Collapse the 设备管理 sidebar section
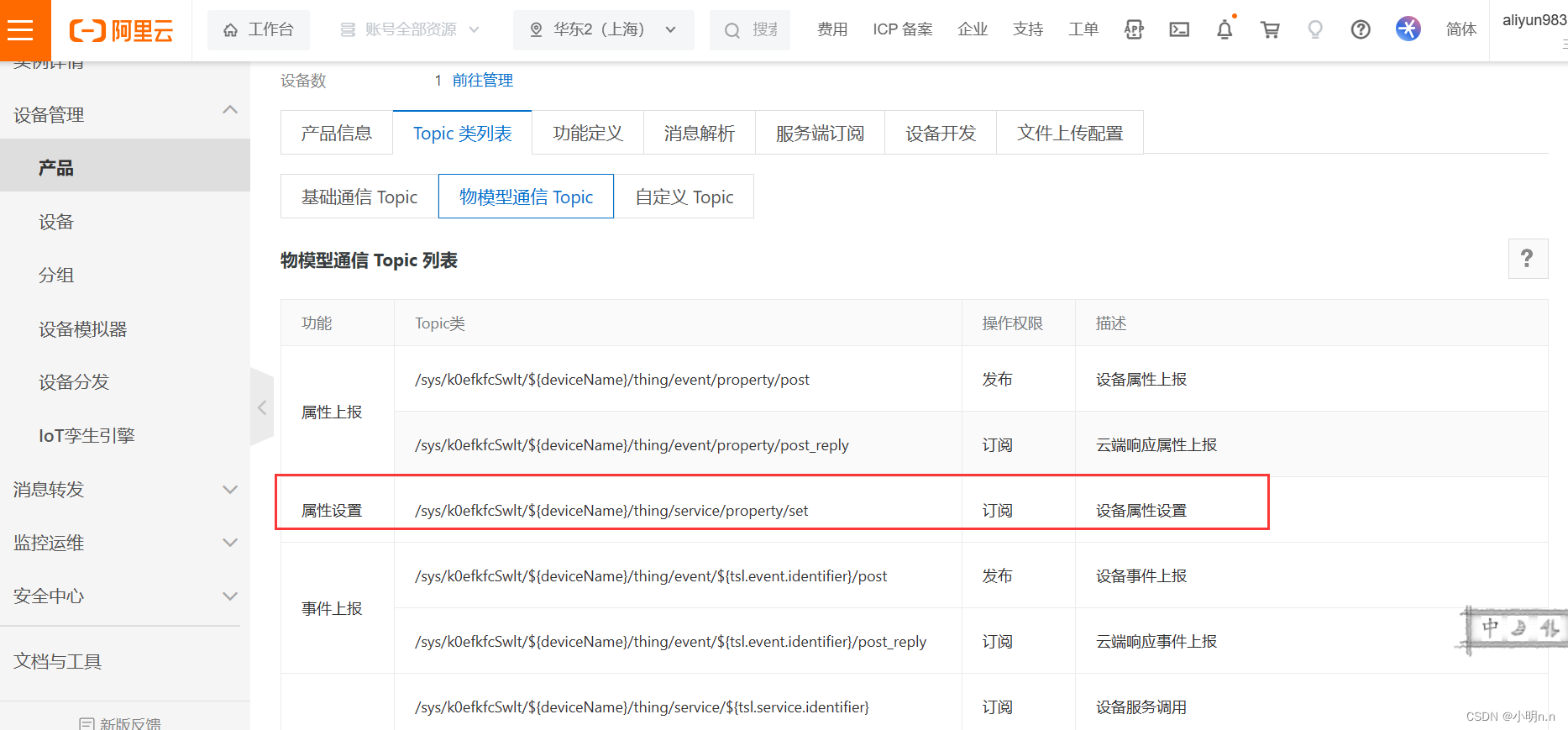Image resolution: width=1568 pixels, height=730 pixels. tap(125, 114)
